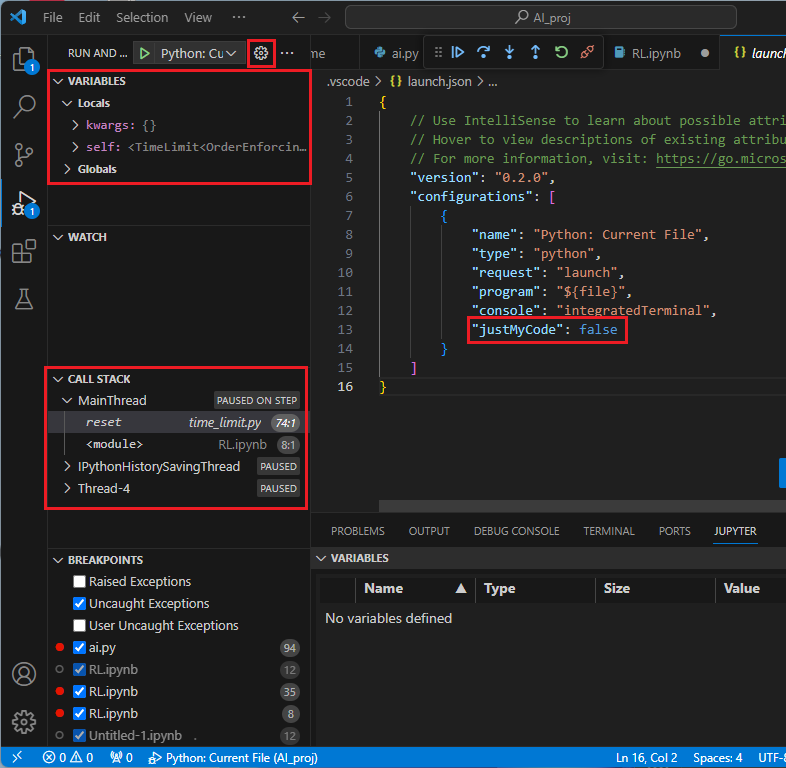Collapse the VARIABLES section in sidebar
Image resolution: width=786 pixels, height=768 pixels.
58,81
